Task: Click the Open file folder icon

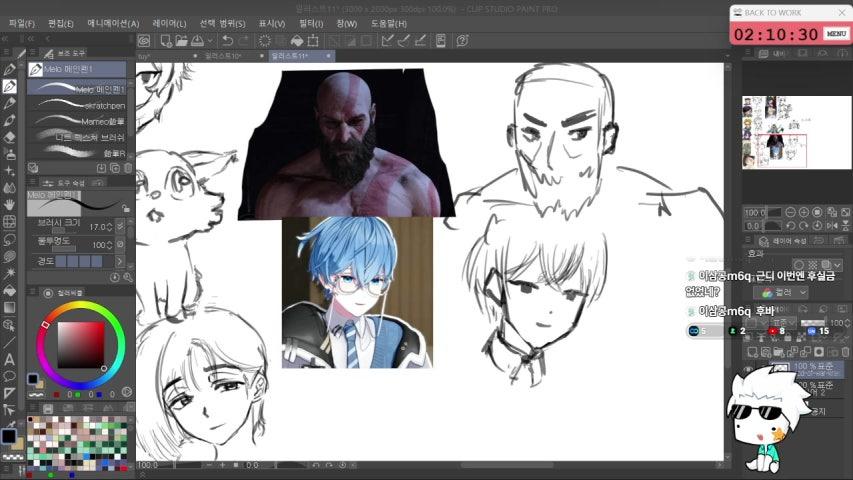Action: point(182,41)
